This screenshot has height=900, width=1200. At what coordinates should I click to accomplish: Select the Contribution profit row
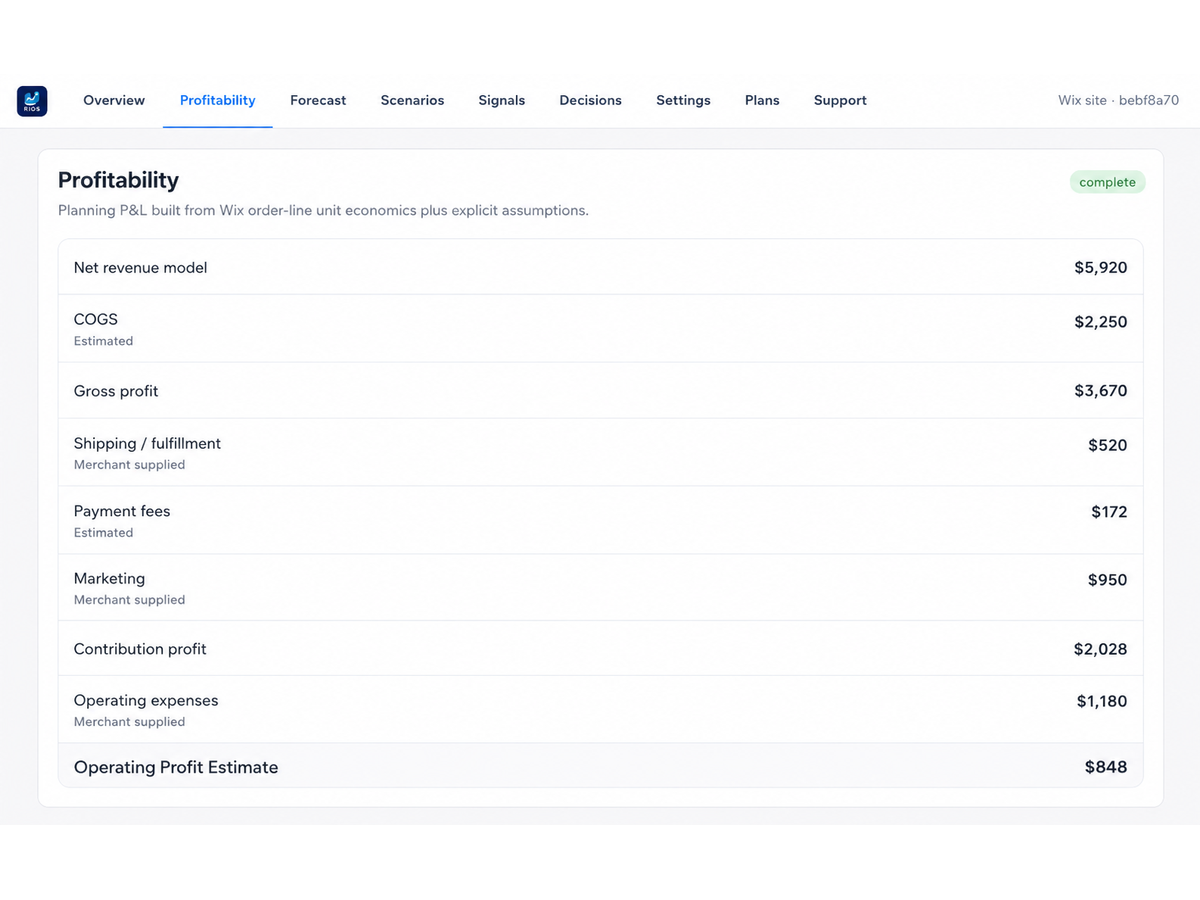(x=600, y=648)
